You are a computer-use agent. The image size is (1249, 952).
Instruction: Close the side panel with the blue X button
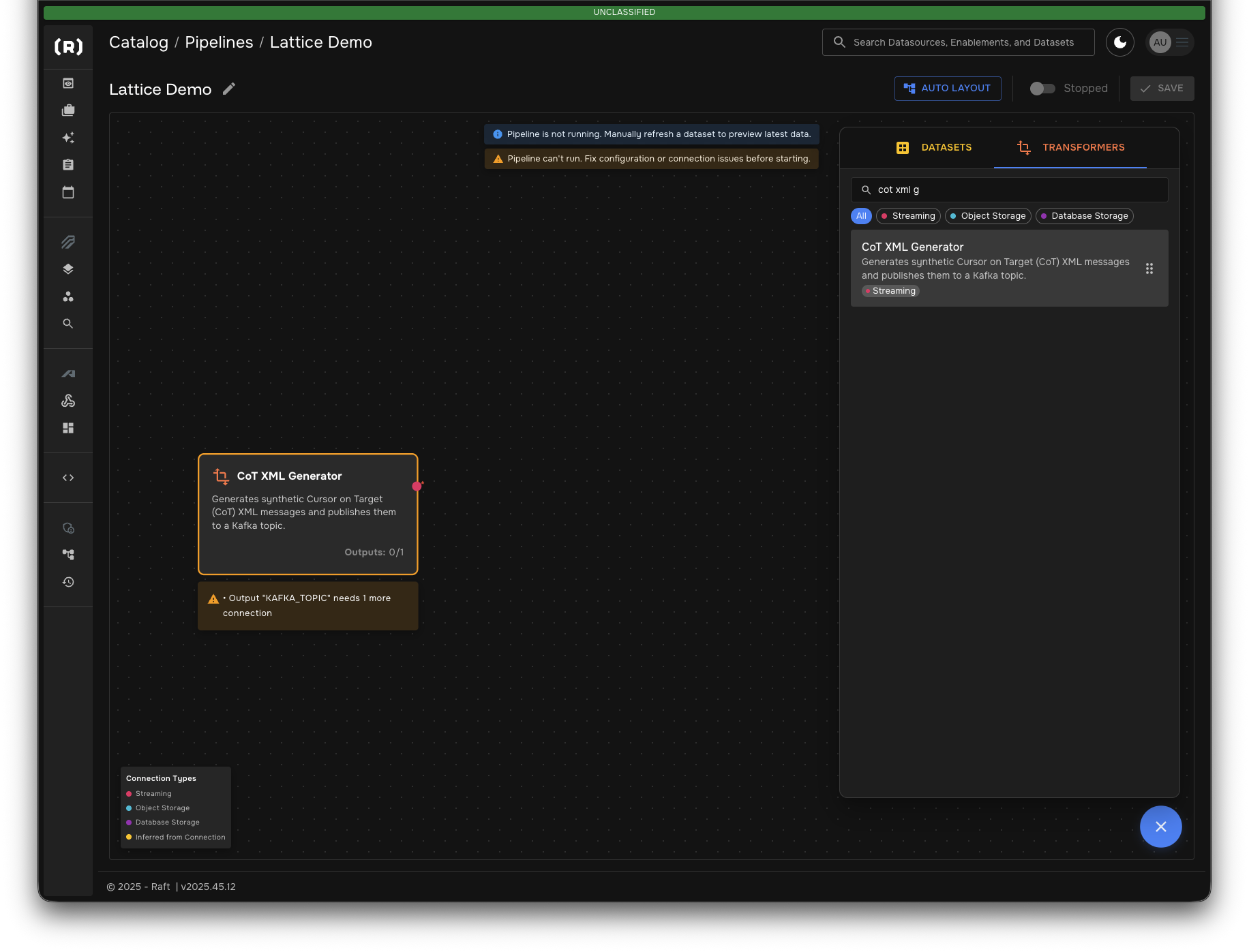[1161, 827]
